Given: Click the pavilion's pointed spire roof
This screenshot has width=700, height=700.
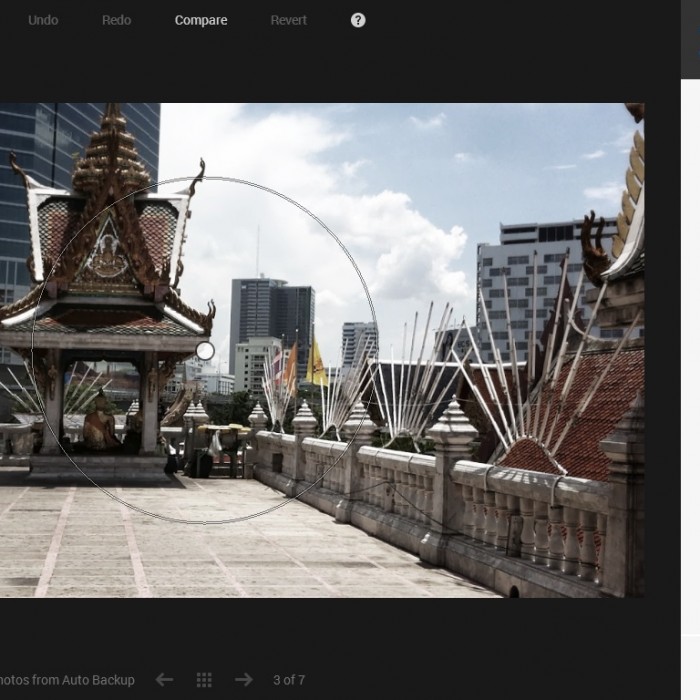Looking at the screenshot, I should click(112, 150).
